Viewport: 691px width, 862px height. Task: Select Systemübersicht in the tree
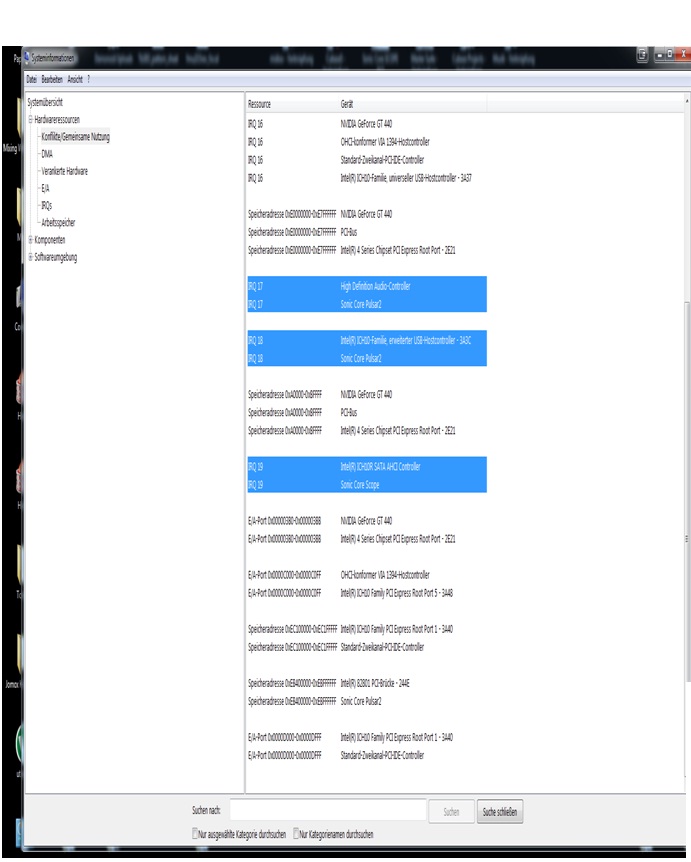click(x=45, y=102)
